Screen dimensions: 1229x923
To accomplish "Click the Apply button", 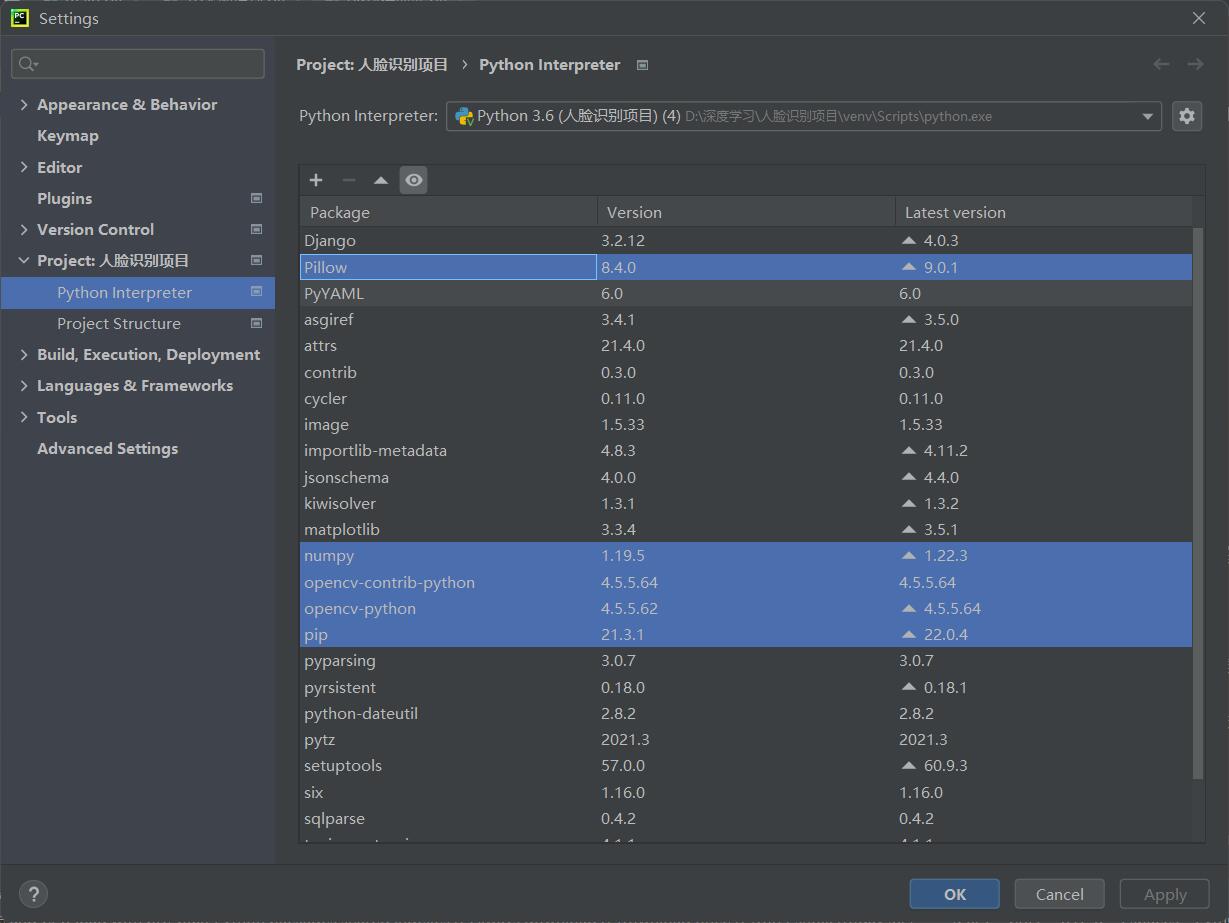I will pos(1165,894).
